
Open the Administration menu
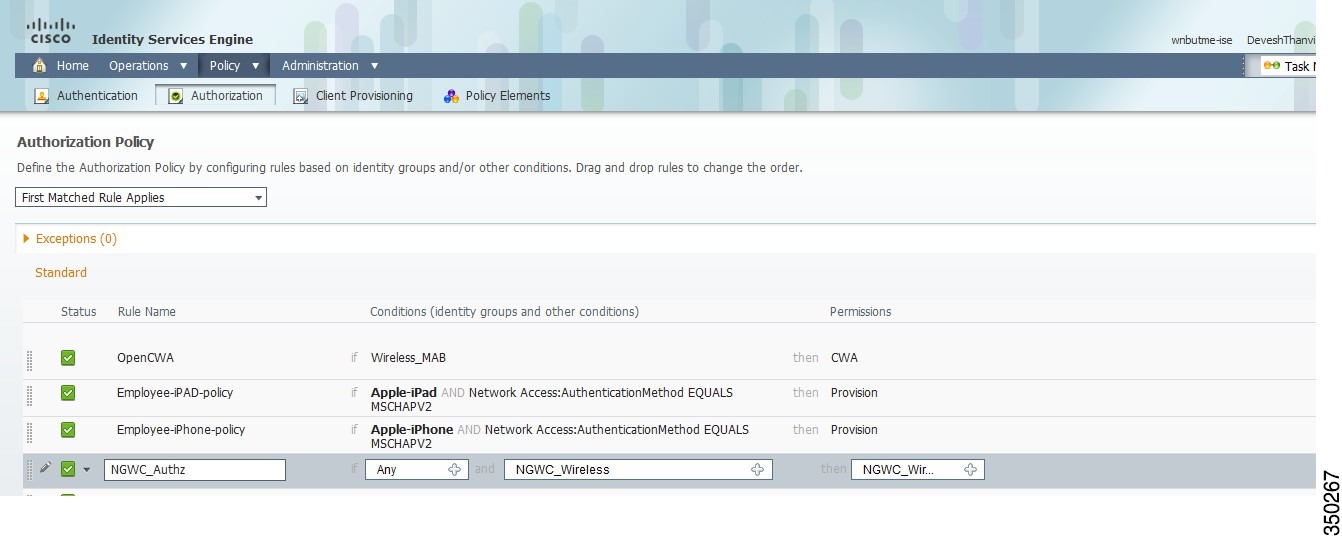tap(330, 66)
